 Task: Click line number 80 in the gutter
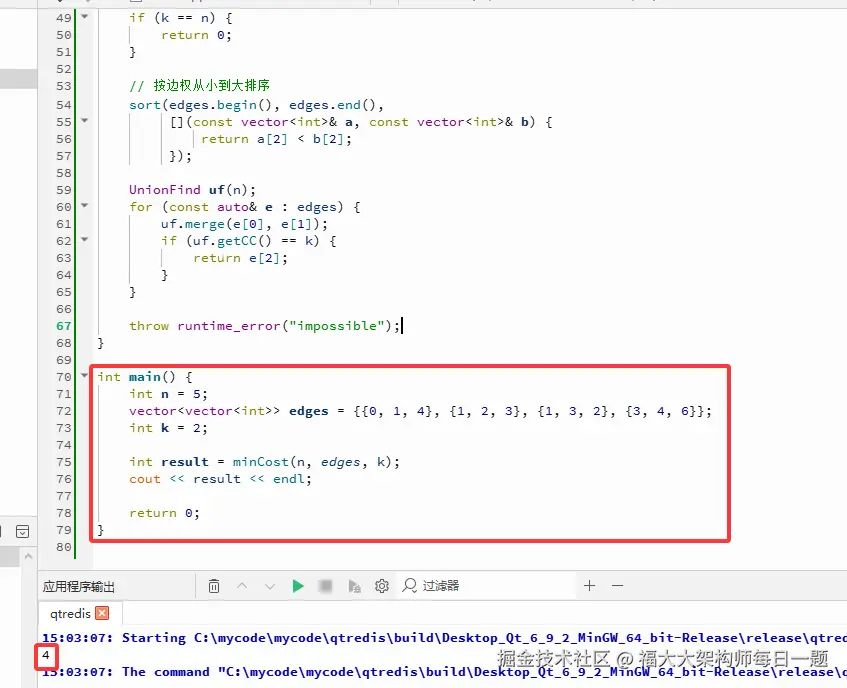64,548
